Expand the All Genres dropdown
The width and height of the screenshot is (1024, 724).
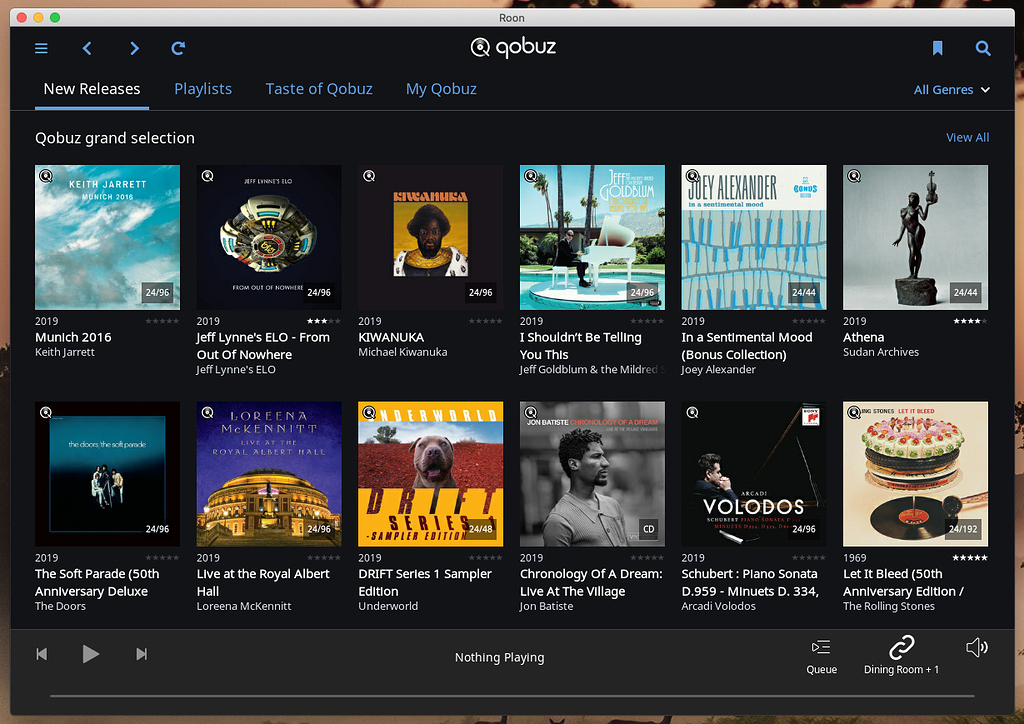951,90
